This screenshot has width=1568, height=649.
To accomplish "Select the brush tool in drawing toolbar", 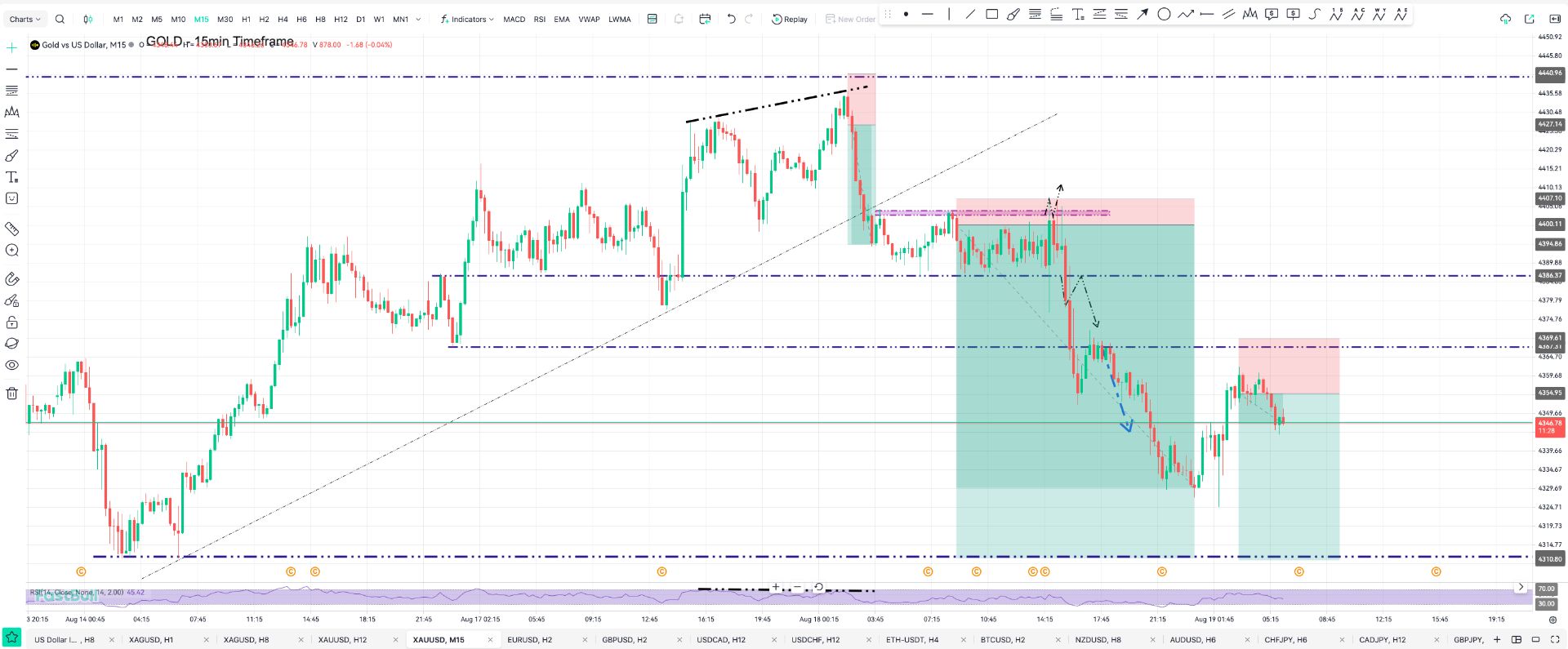I will (x=1013, y=14).
